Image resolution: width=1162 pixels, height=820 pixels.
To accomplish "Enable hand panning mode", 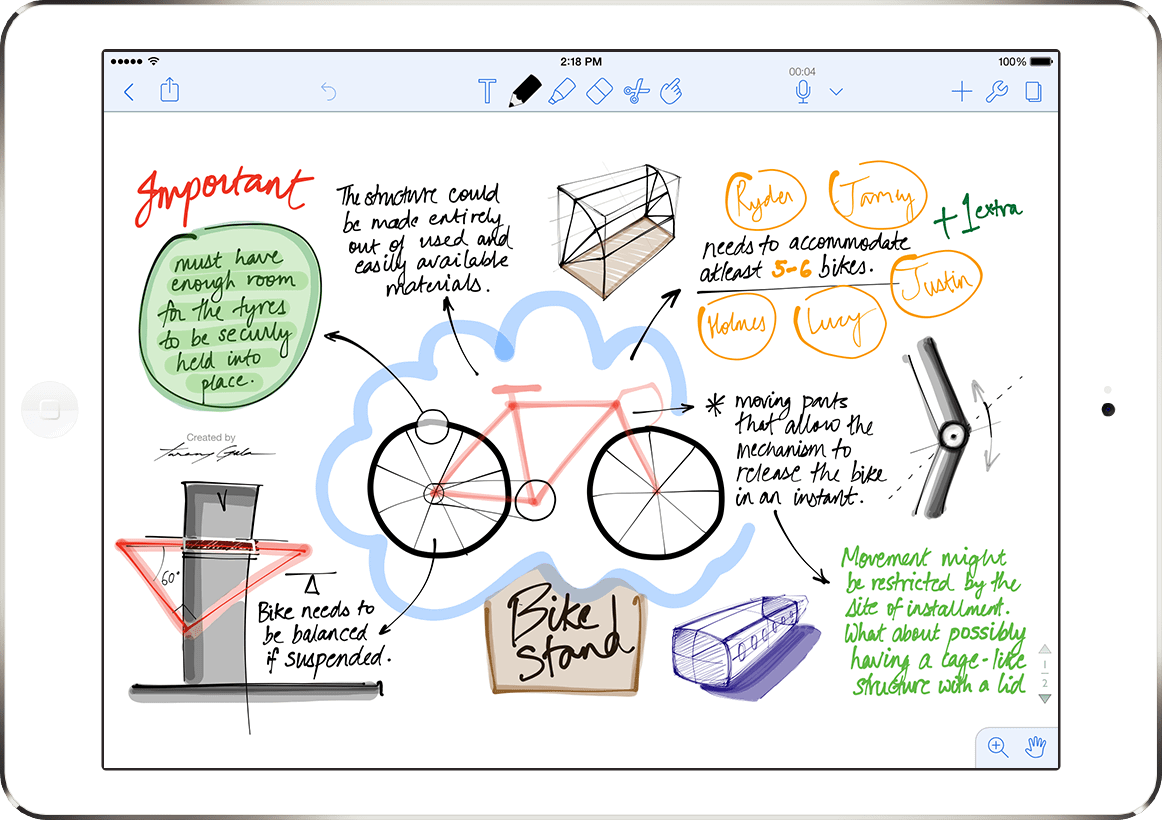I will point(1035,747).
